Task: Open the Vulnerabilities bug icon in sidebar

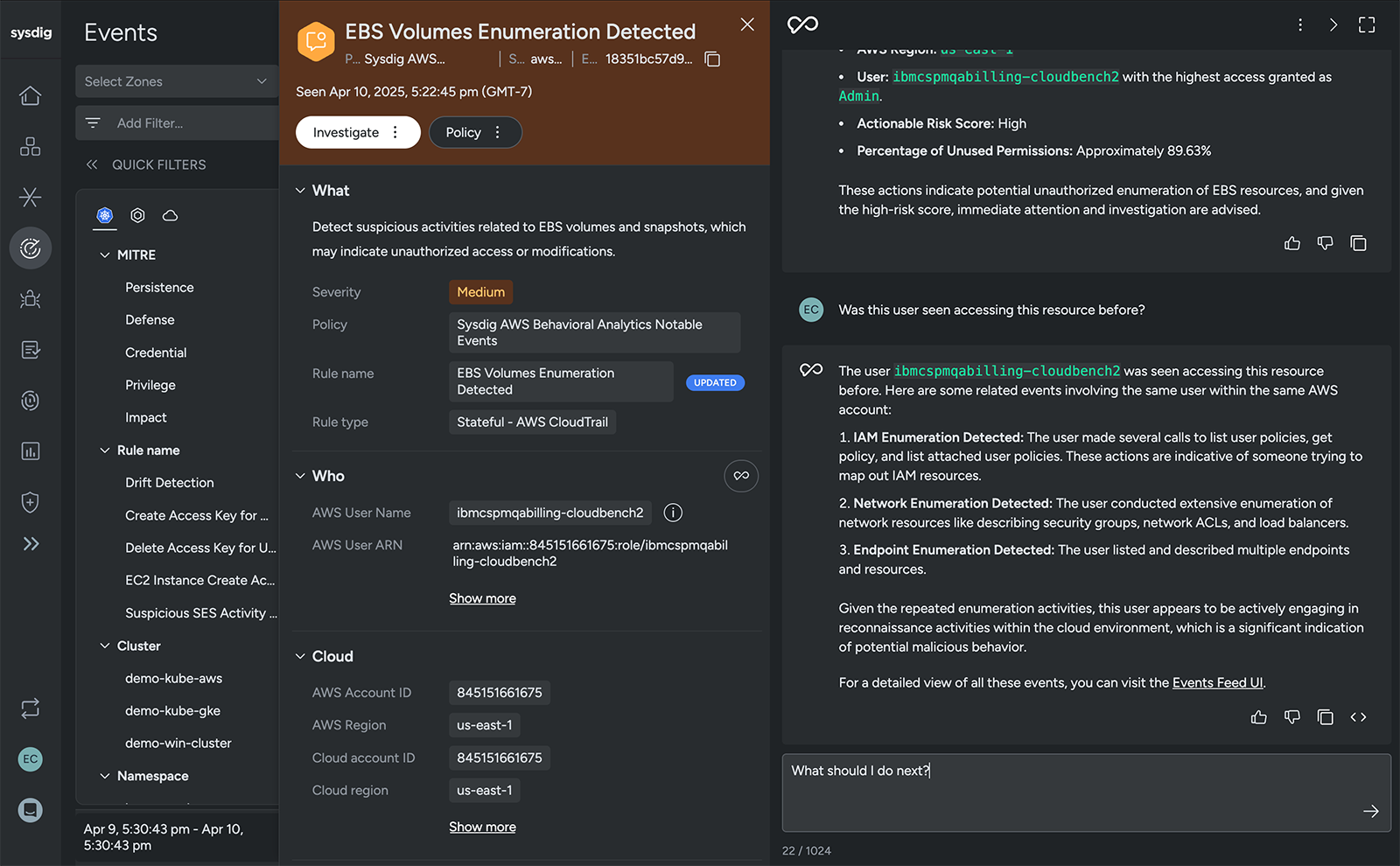Action: click(31, 299)
